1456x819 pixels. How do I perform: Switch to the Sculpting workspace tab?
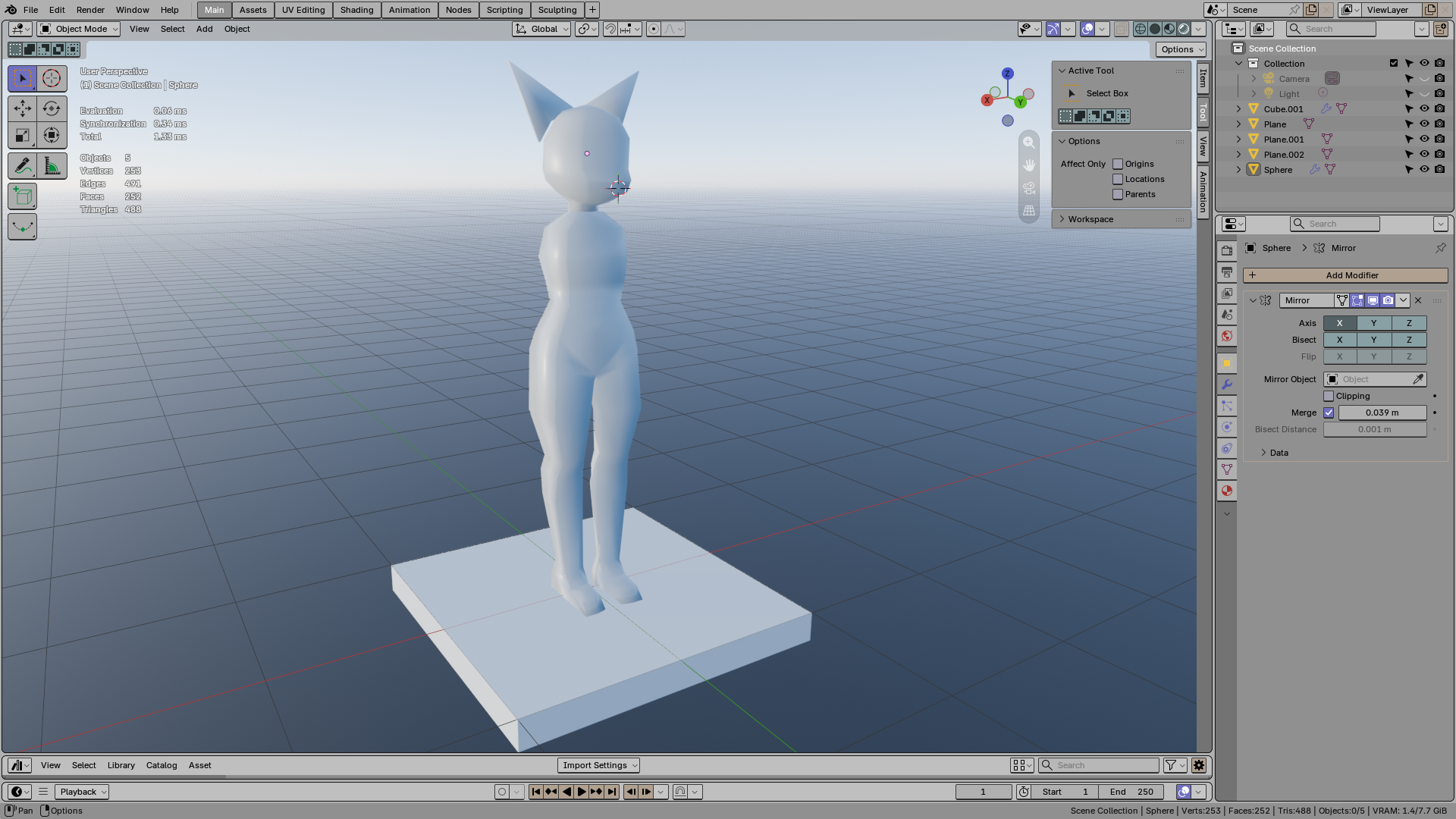557,10
